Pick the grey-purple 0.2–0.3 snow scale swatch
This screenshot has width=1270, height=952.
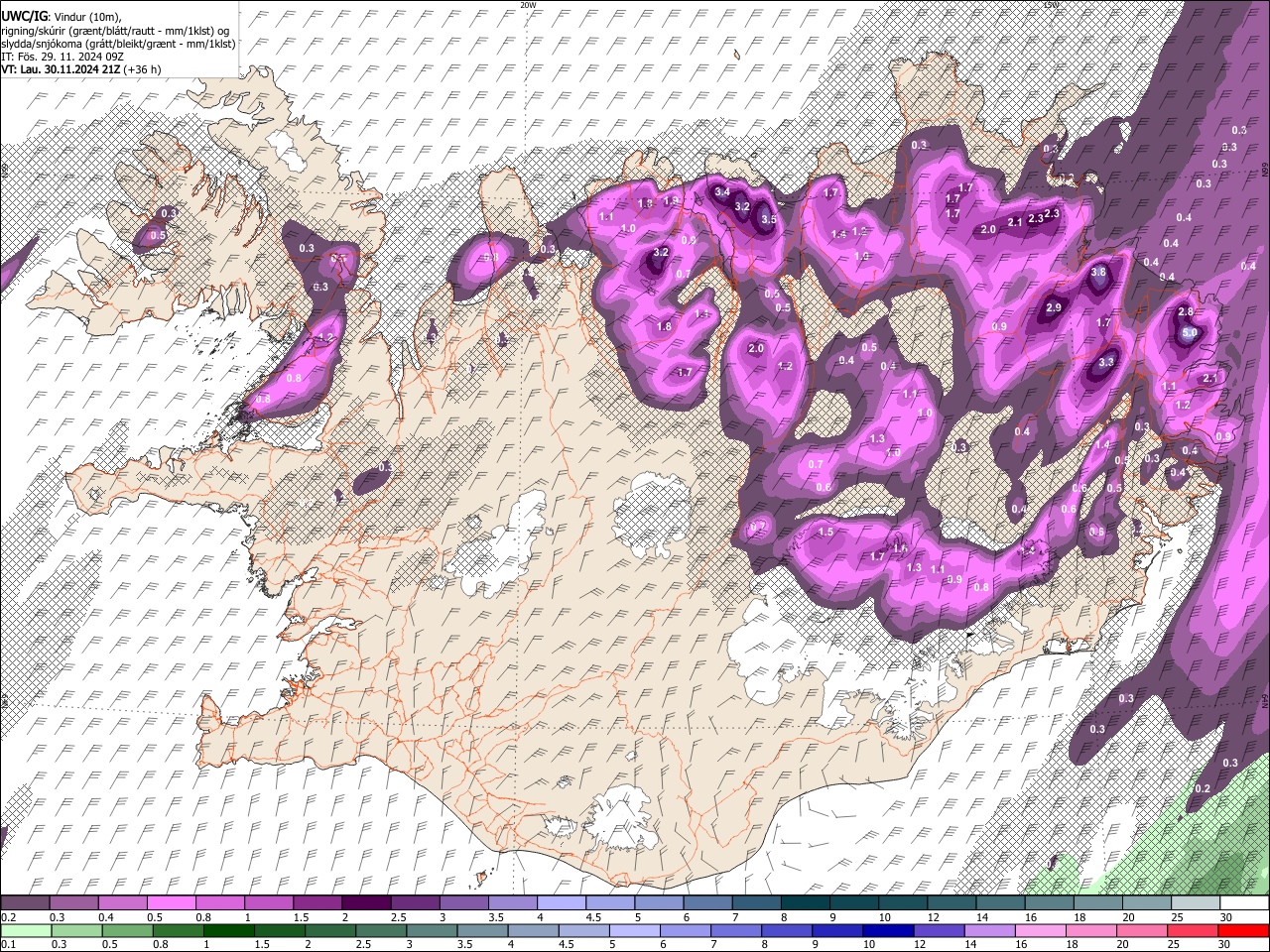(x=24, y=903)
